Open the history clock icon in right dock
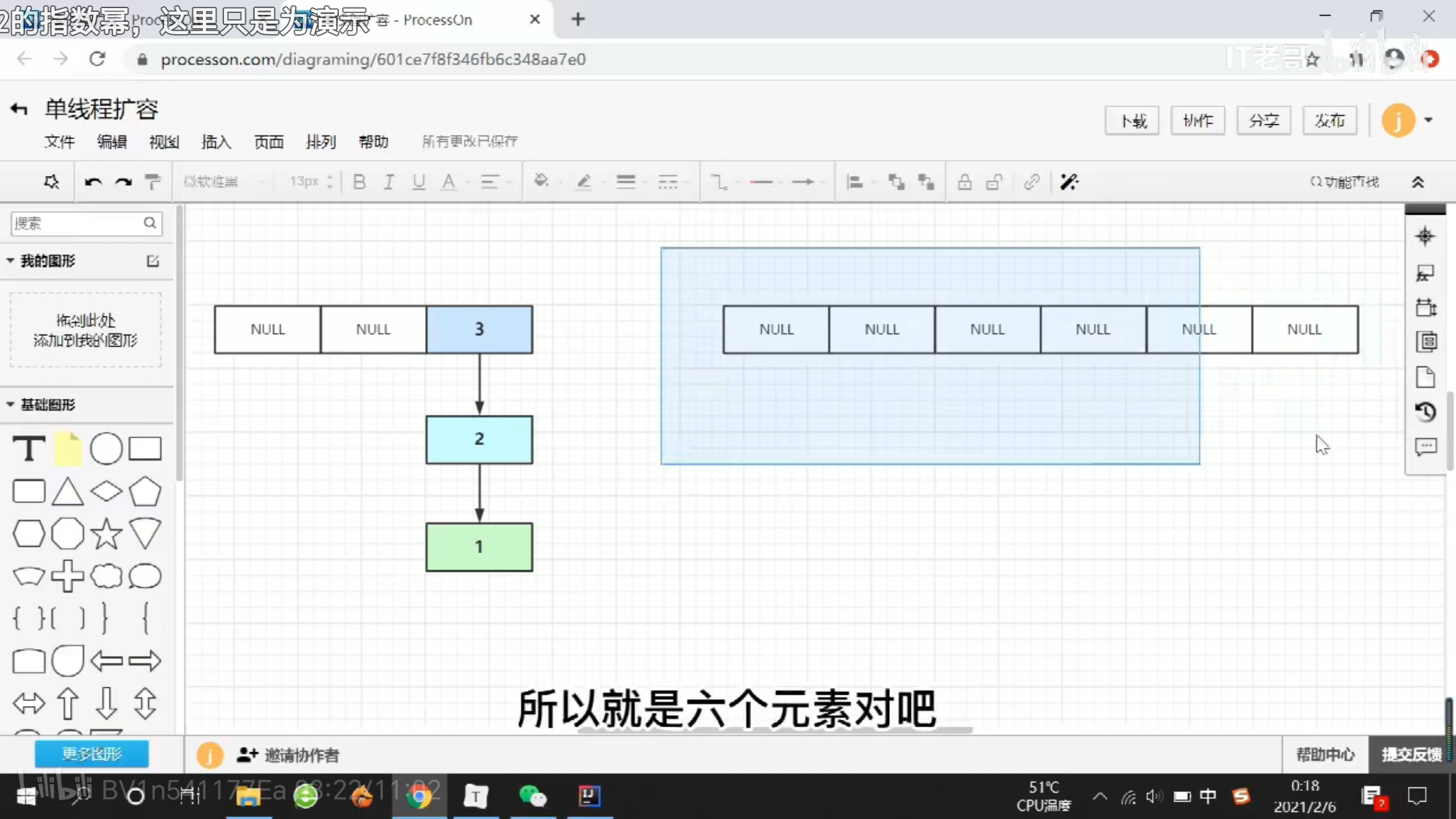The width and height of the screenshot is (1456, 819). [1425, 412]
